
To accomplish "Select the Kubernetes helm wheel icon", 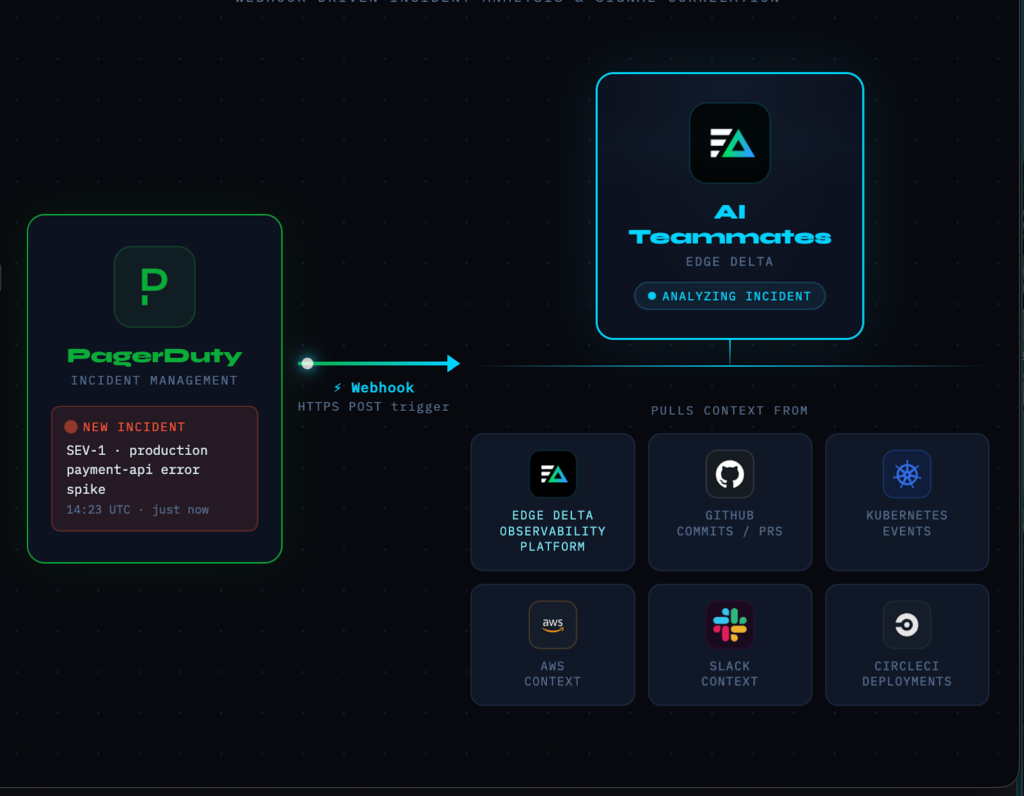I will [906, 474].
